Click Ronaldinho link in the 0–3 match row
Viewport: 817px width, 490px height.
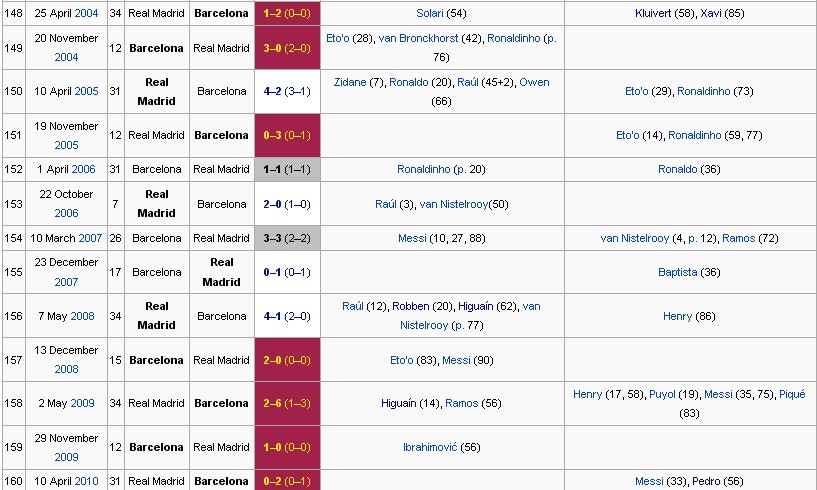pyautogui.click(x=695, y=135)
